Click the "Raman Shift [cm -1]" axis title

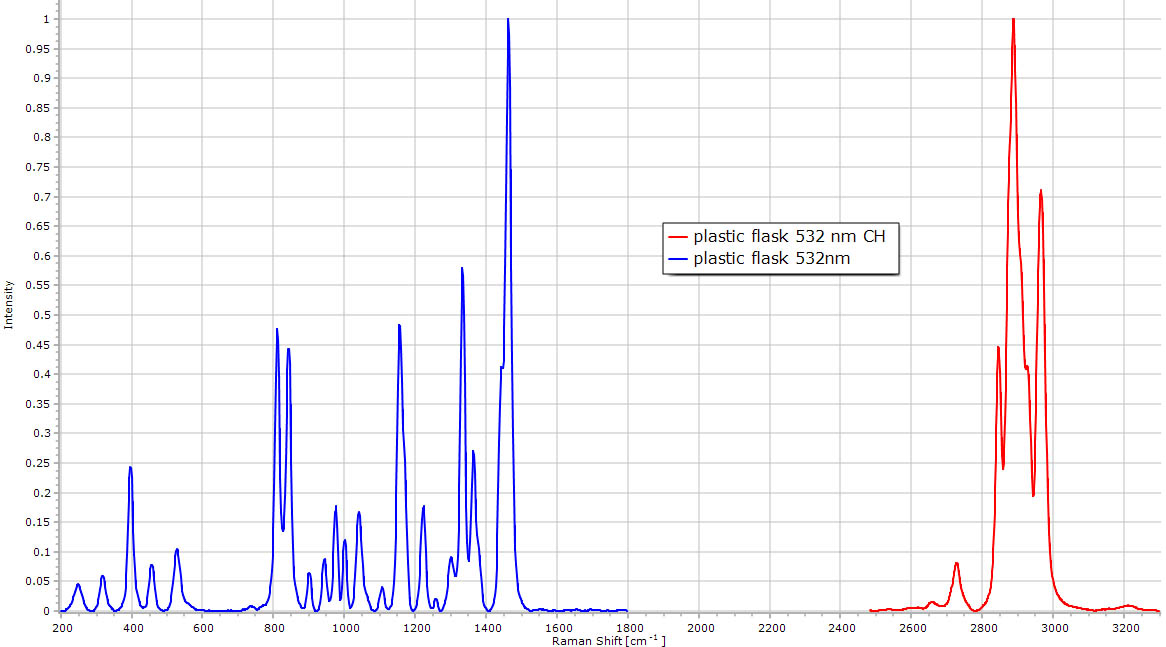608,640
